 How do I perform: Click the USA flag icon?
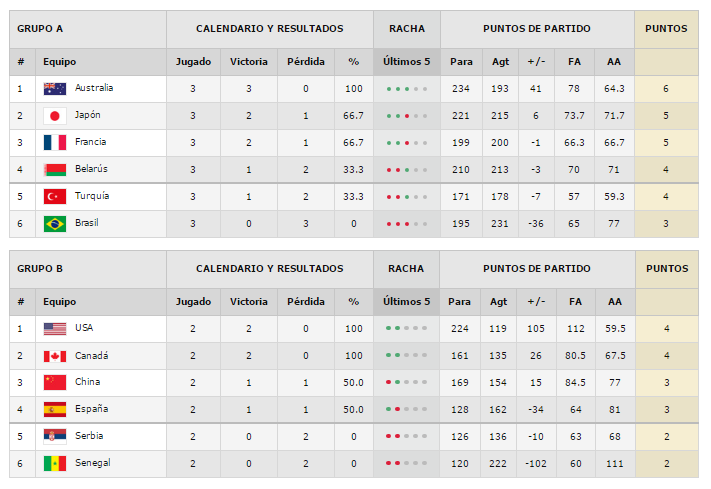[x=55, y=329]
